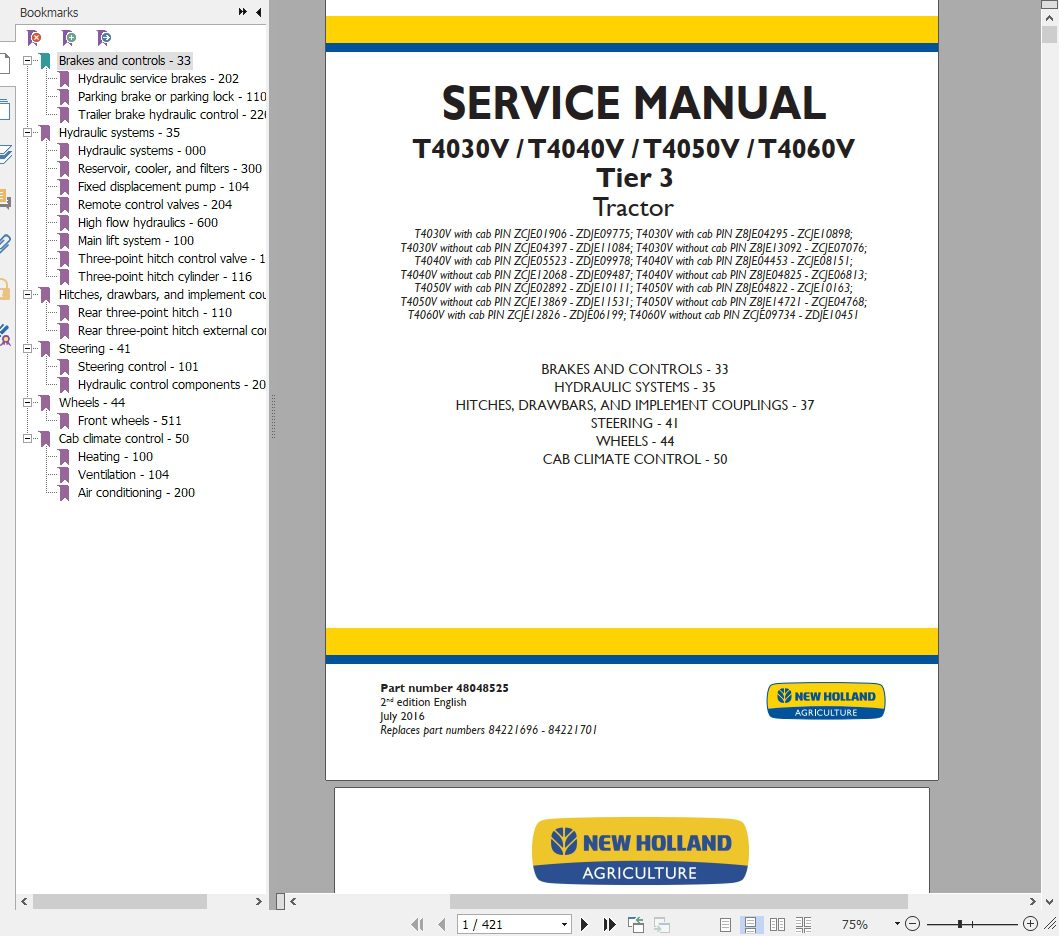The width and height of the screenshot is (1059, 936).
Task: Collapse the Bookmarks panel with the arrow
Action: 258,12
